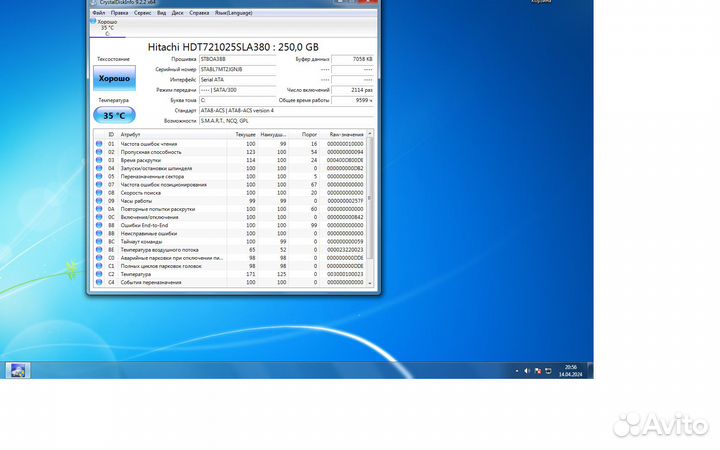Click status icon for Время раскрутки row

(x=99, y=160)
